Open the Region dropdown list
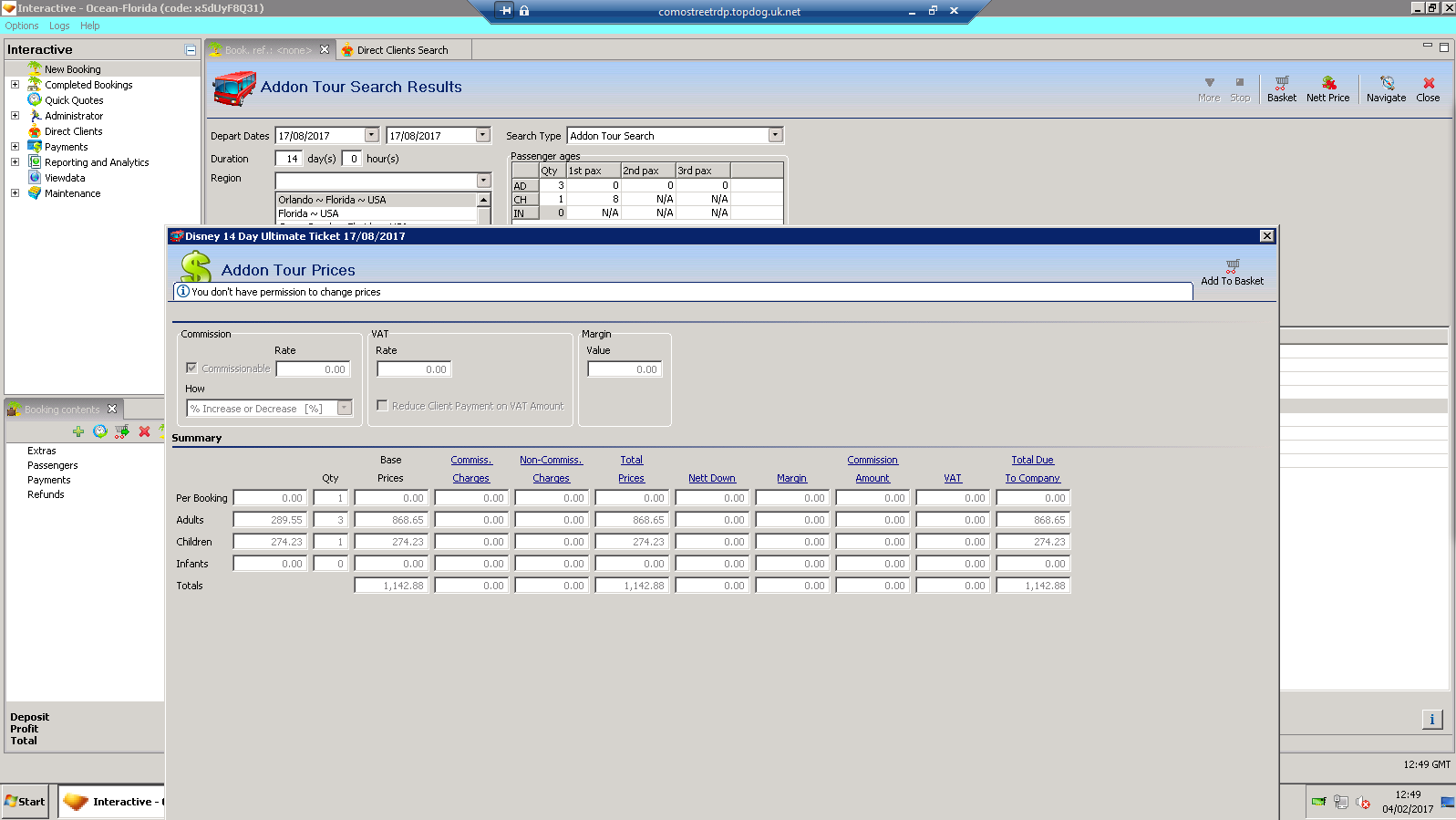Image resolution: width=1456 pixels, height=820 pixels. 483,181
